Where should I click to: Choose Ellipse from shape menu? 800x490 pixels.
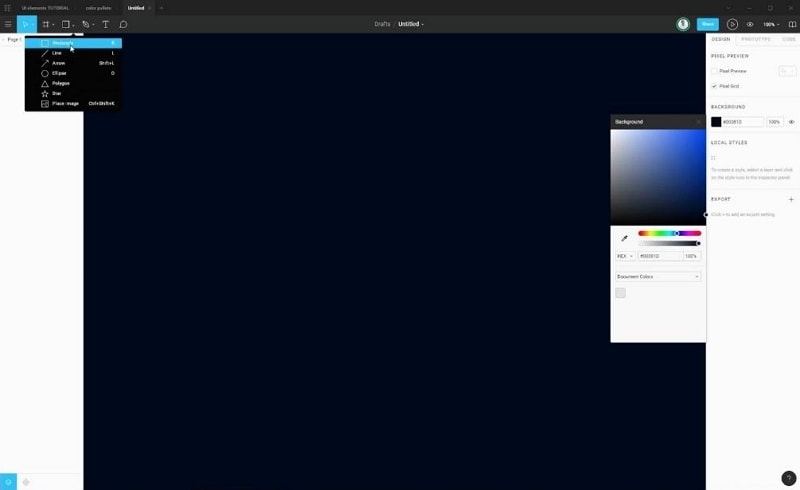coord(73,73)
